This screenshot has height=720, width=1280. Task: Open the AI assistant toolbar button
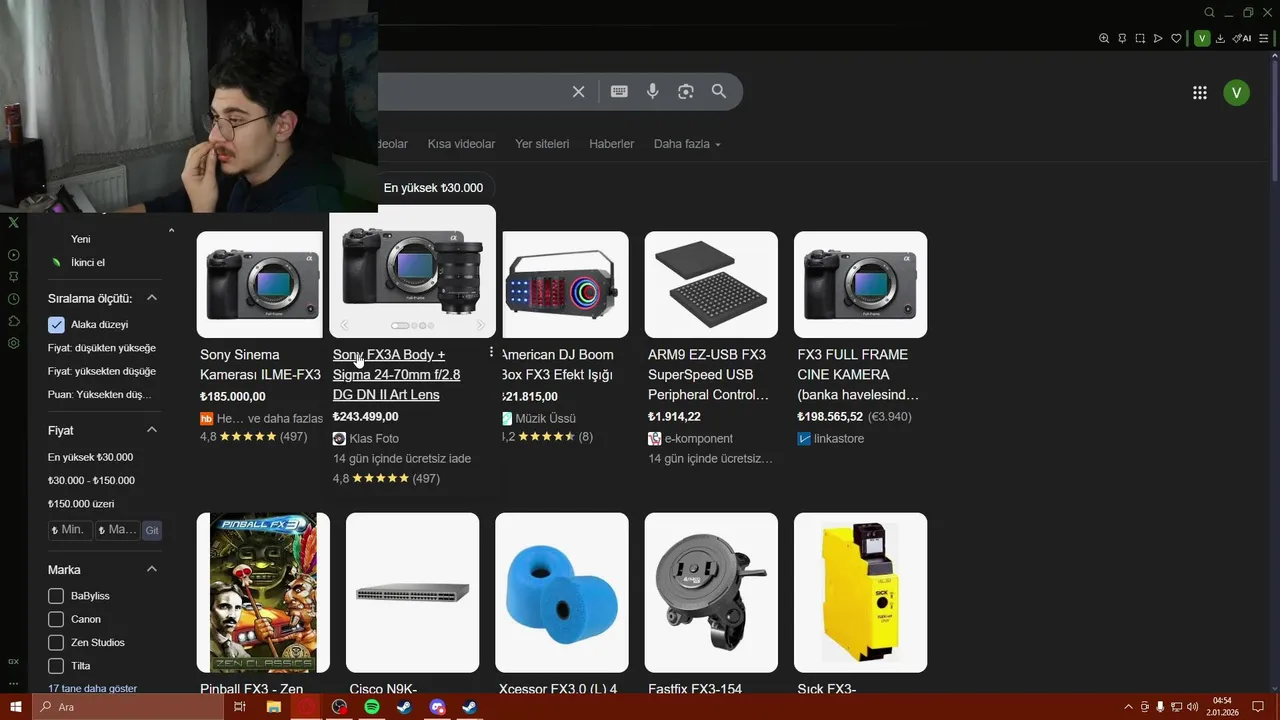1242,38
